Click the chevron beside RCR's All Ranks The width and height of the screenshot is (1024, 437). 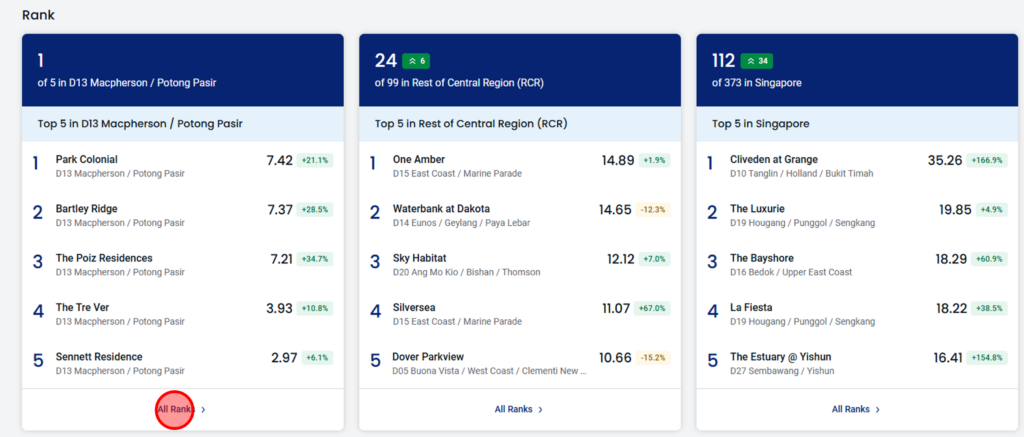540,410
